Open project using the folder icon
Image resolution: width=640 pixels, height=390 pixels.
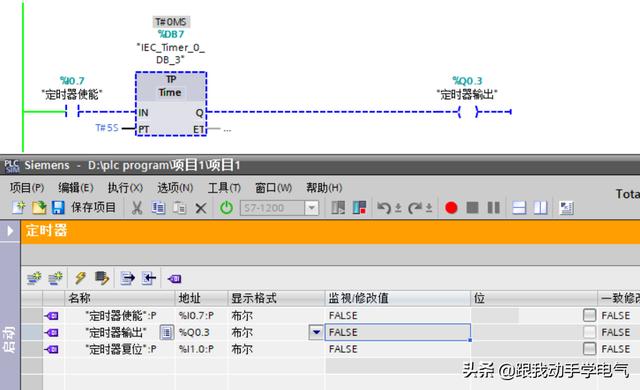click(39, 208)
